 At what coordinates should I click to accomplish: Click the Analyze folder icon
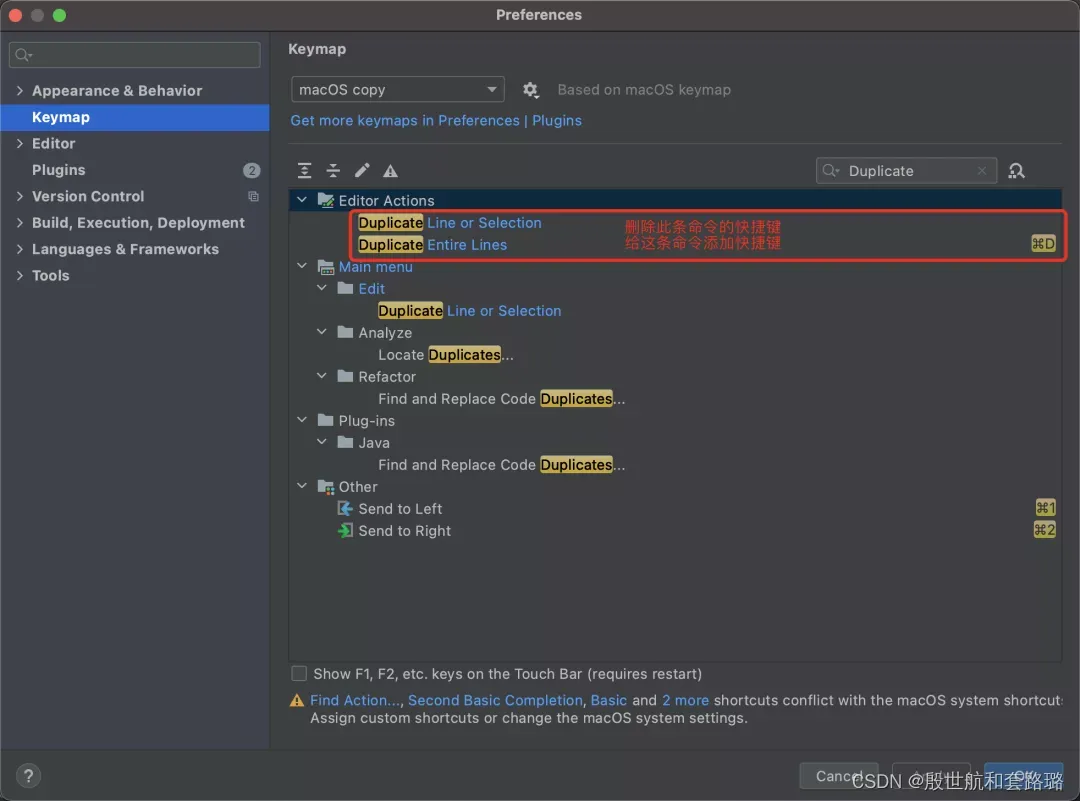coord(345,332)
